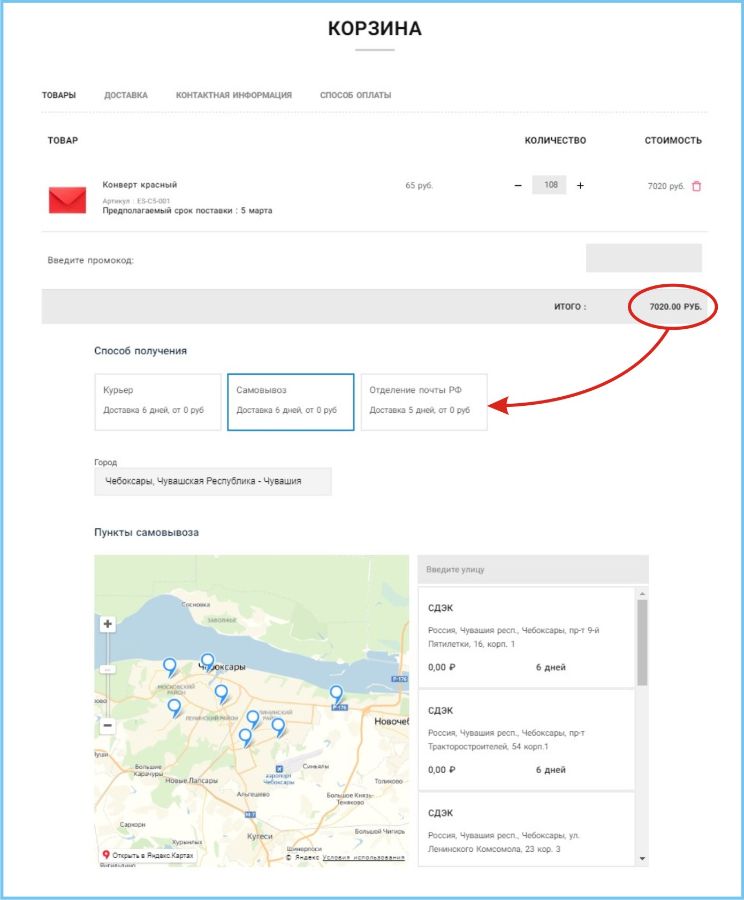Open the map in Яндекс Картах

pyautogui.click(x=150, y=856)
